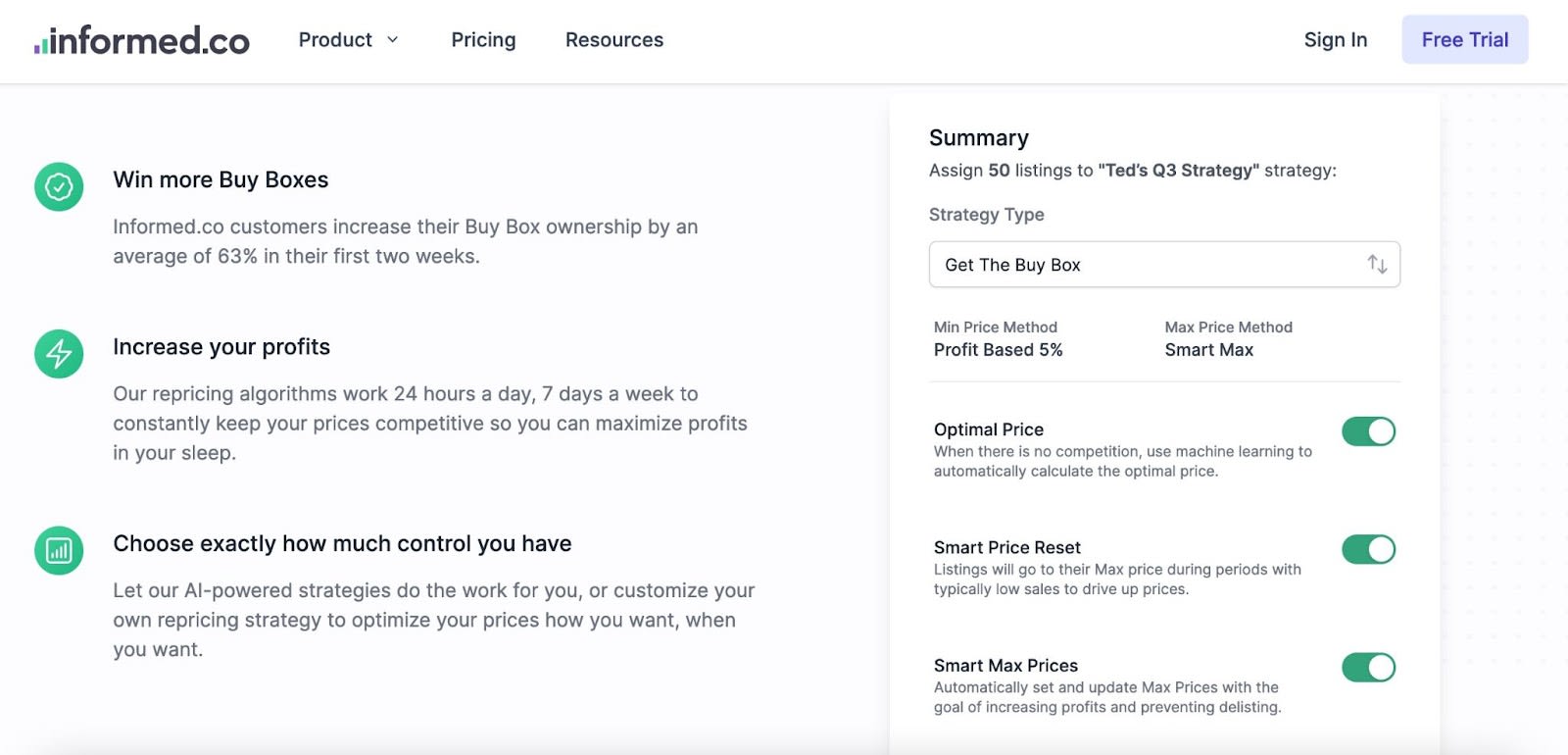Viewport: 1568px width, 755px height.
Task: Click the checkmark badge icon beside Win more Buy Boxes
Action: [x=59, y=186]
